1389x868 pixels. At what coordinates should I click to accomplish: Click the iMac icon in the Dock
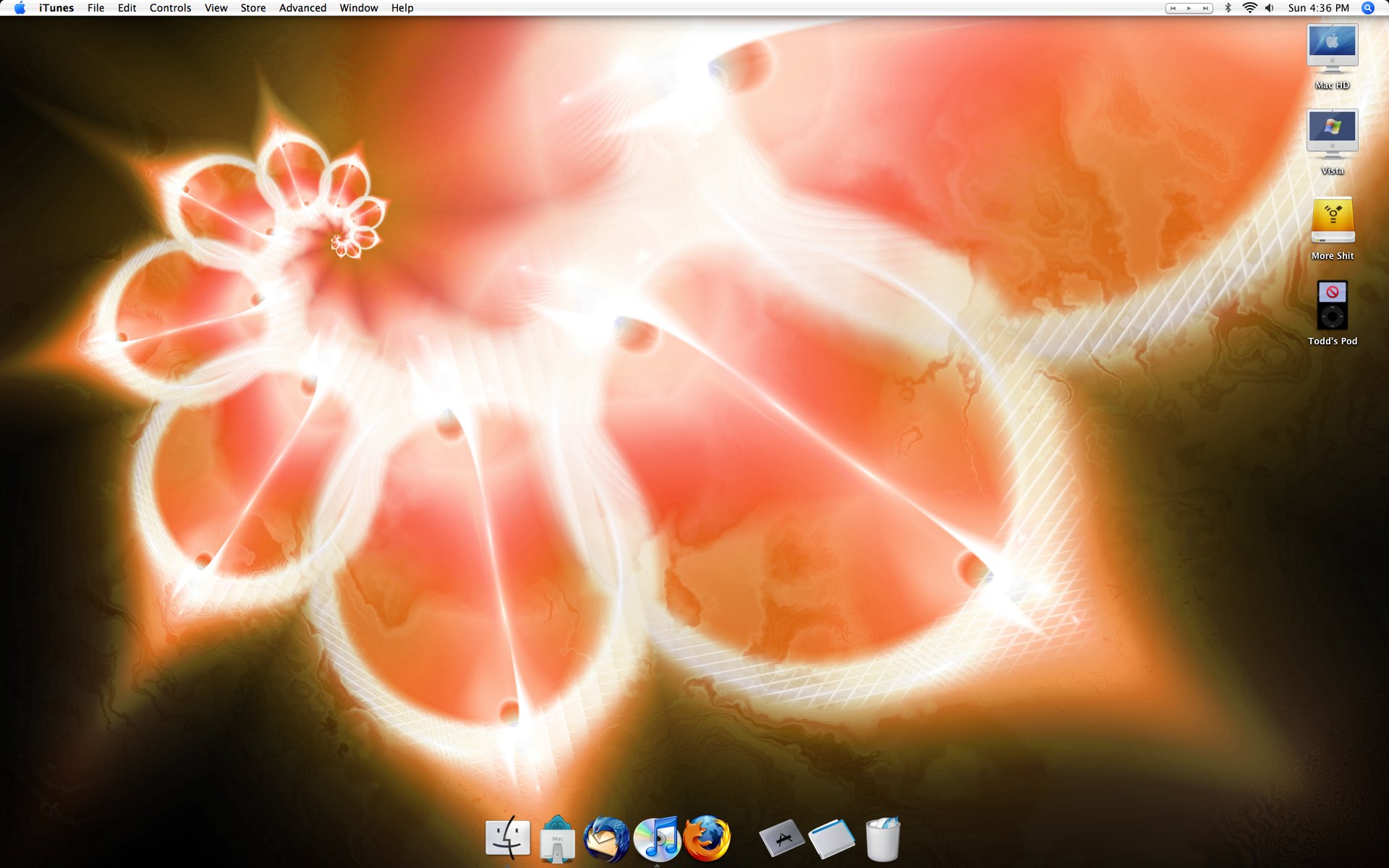(x=557, y=838)
